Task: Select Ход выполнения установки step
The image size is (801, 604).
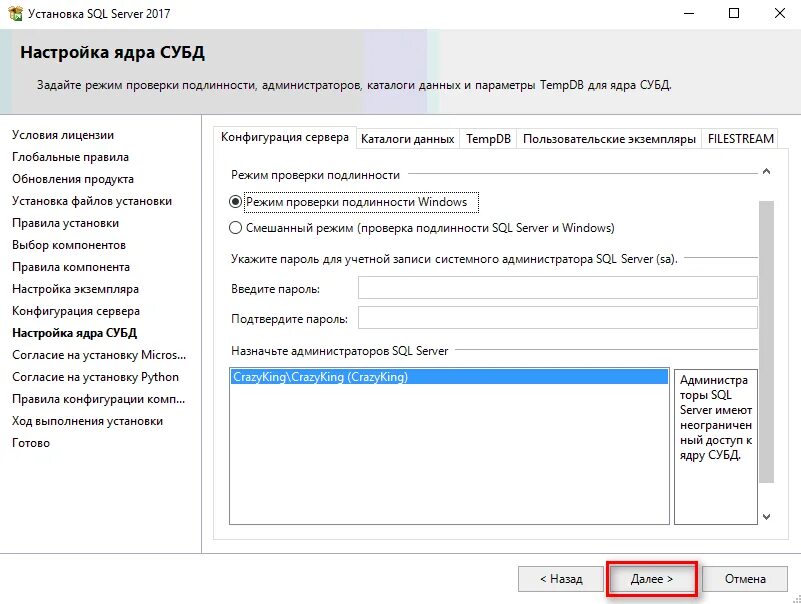Action: point(87,421)
